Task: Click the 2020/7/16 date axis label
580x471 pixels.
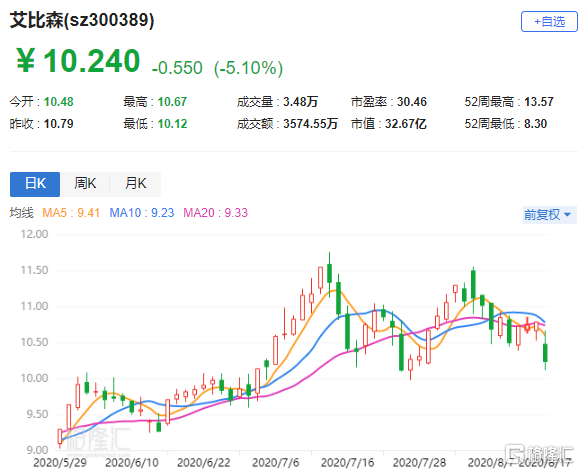Action: 347,462
